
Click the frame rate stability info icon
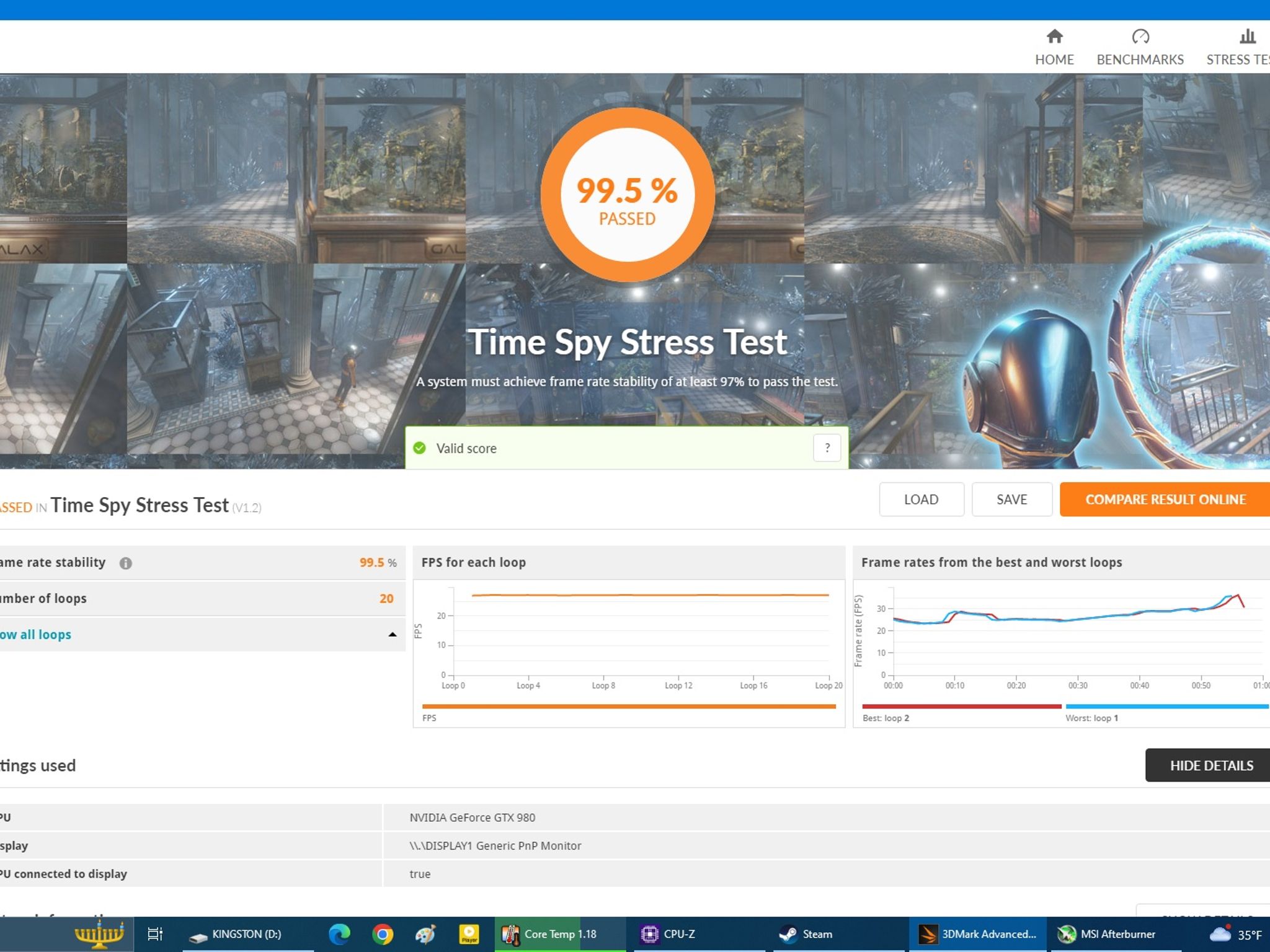126,563
